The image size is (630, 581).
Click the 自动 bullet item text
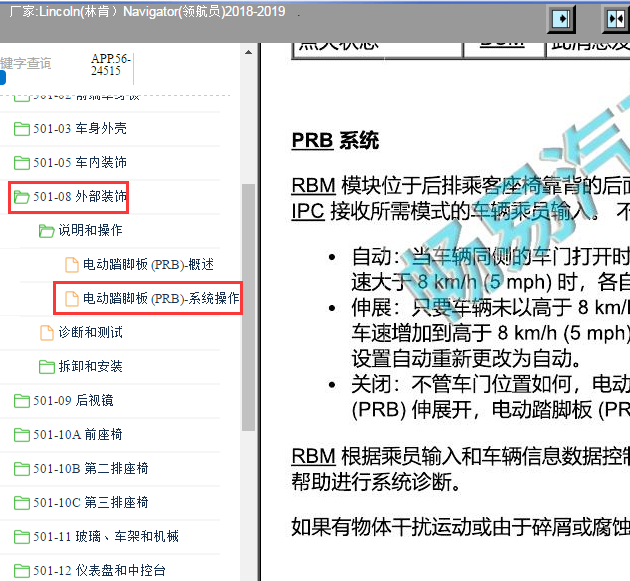coord(490,269)
